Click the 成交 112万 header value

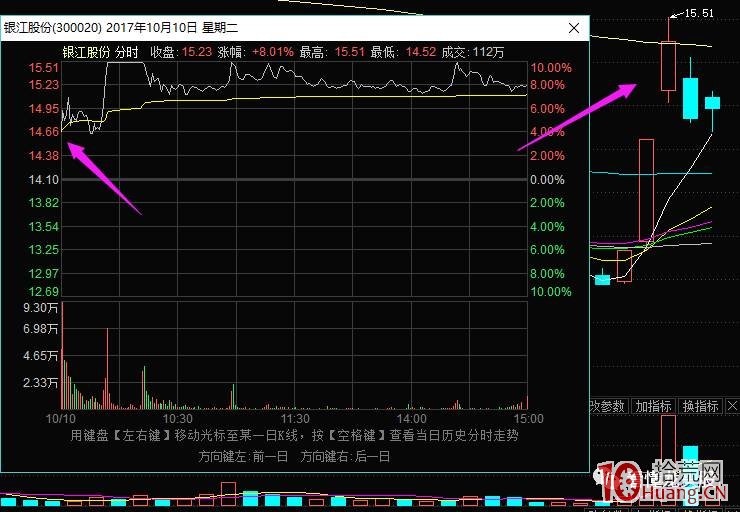(473, 52)
